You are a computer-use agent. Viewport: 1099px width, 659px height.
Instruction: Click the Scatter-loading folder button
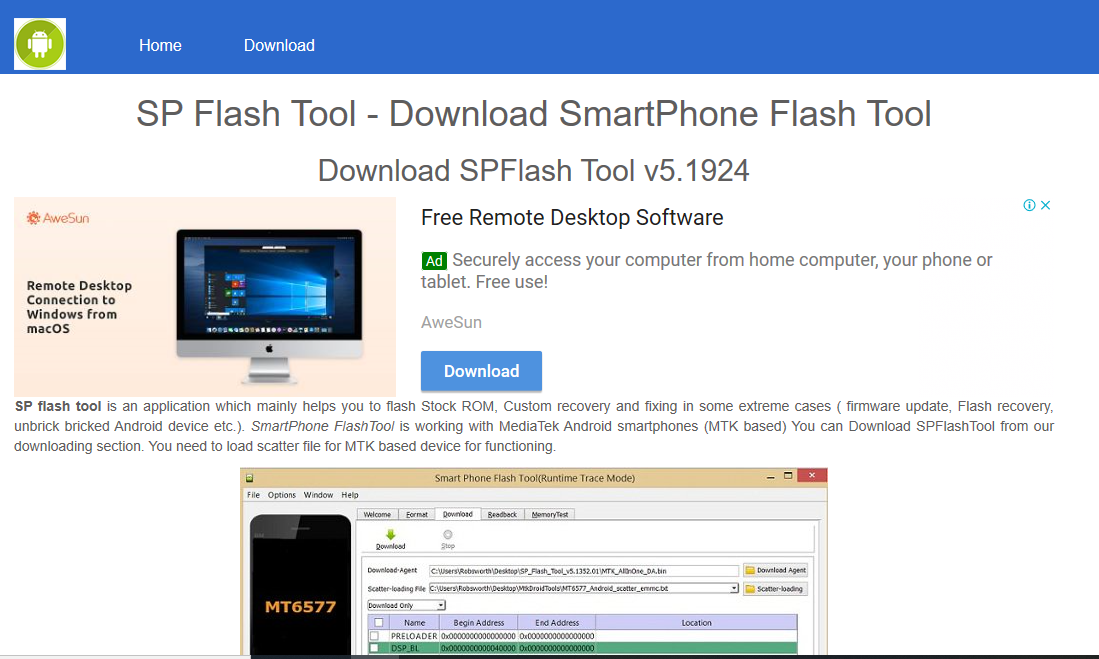(x=775, y=588)
